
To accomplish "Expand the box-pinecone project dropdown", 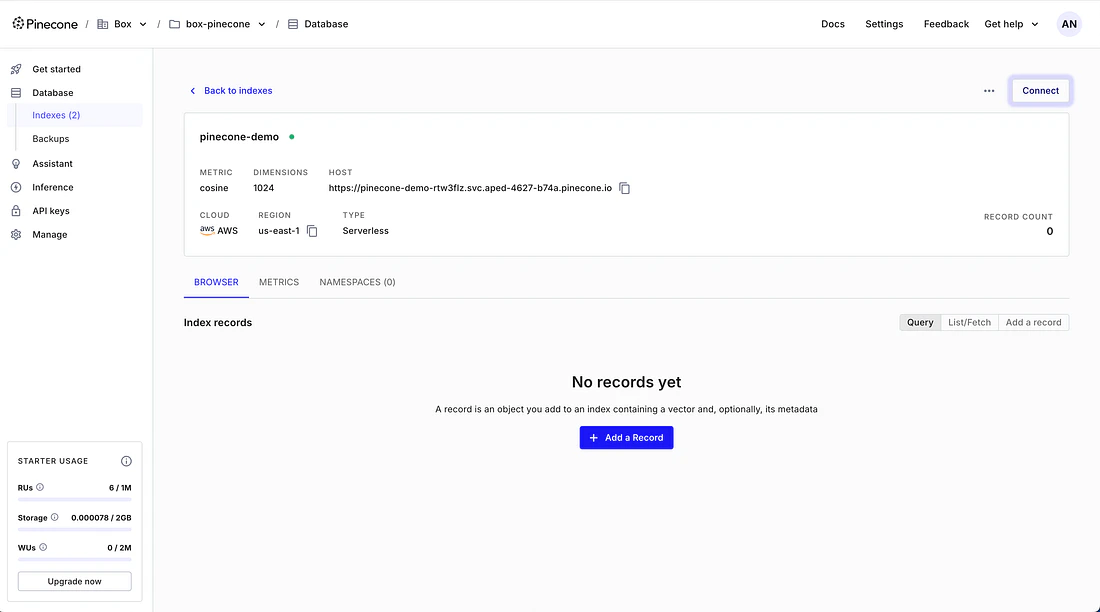I will pyautogui.click(x=262, y=24).
